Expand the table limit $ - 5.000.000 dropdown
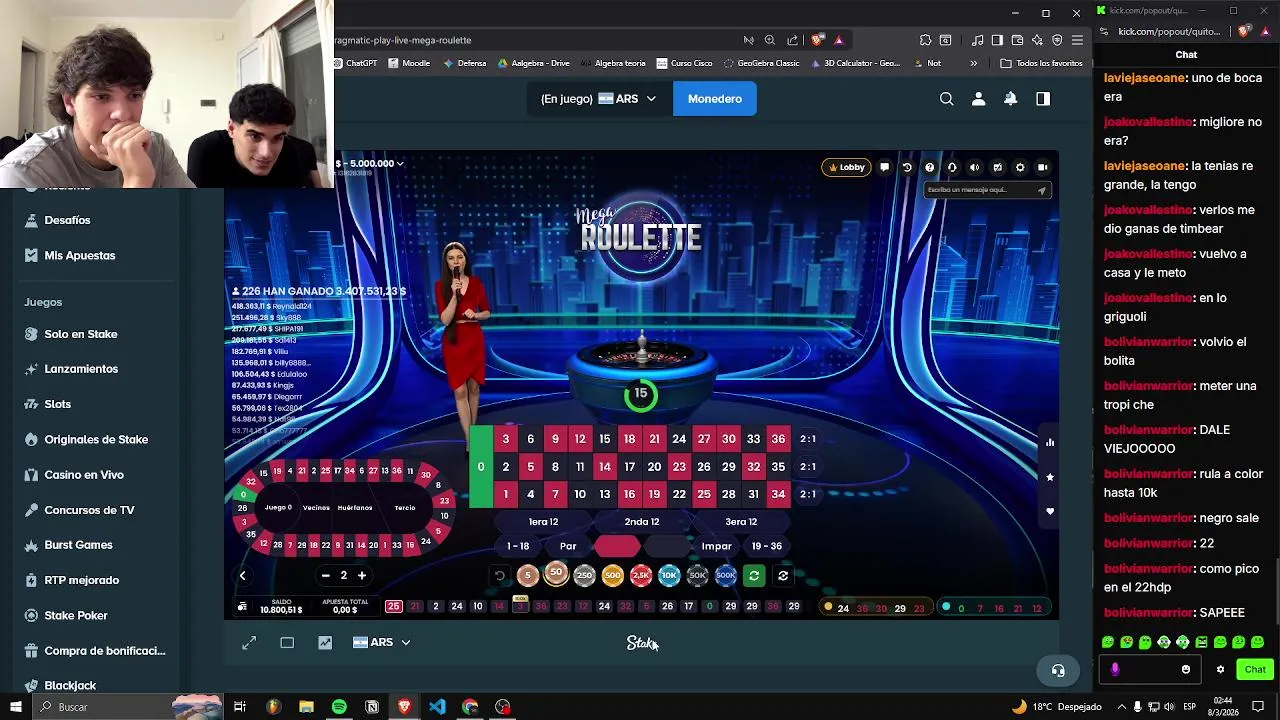Image resolution: width=1280 pixels, height=720 pixels. [370, 163]
